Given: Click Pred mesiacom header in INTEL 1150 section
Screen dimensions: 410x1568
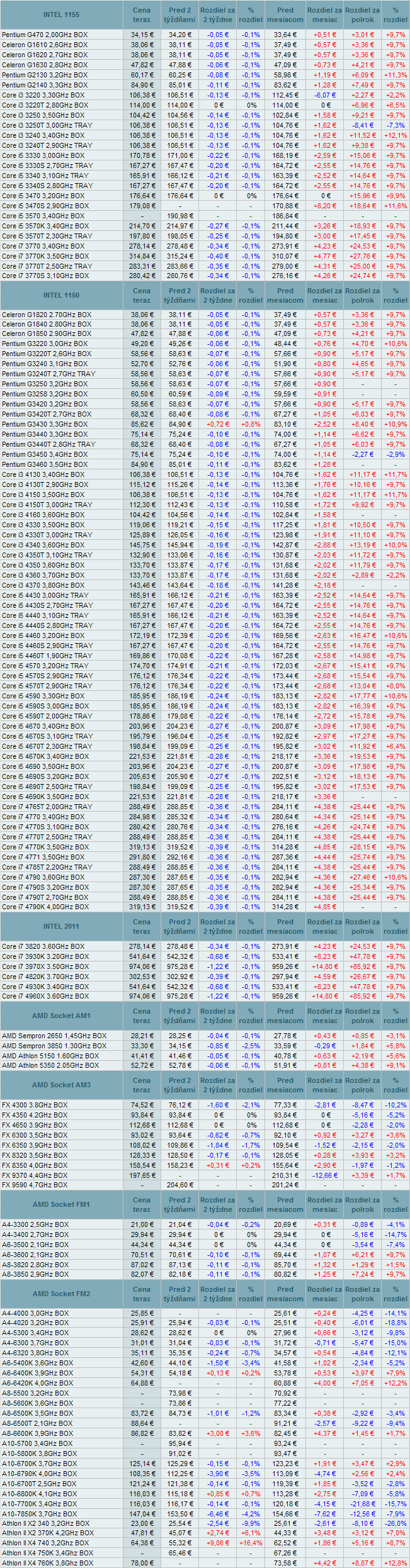Looking at the screenshot, I should (285, 295).
